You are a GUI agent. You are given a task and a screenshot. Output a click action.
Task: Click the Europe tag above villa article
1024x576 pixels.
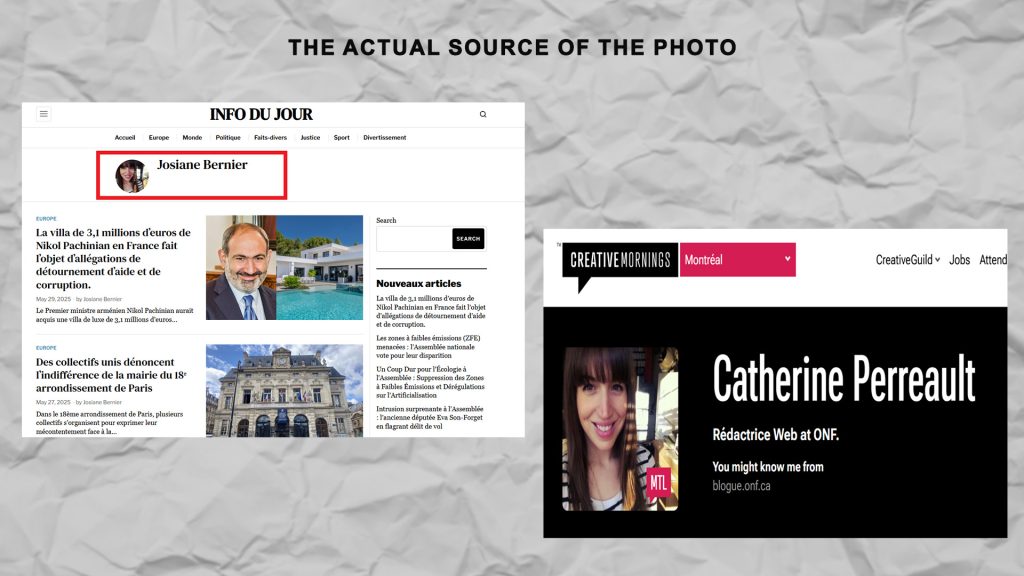pyautogui.click(x=46, y=219)
